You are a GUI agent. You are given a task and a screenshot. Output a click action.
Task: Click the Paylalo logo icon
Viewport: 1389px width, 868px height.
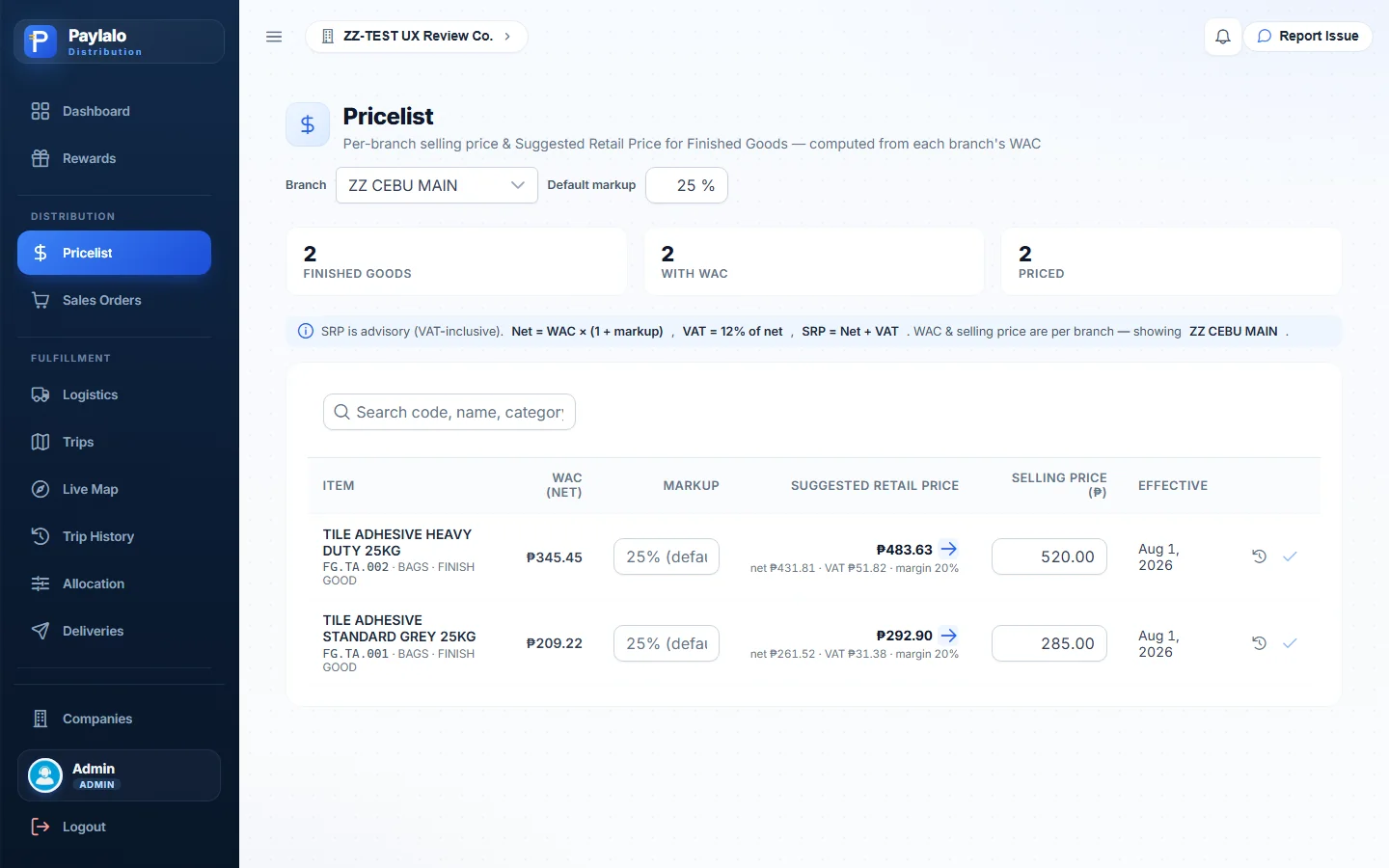coord(40,41)
